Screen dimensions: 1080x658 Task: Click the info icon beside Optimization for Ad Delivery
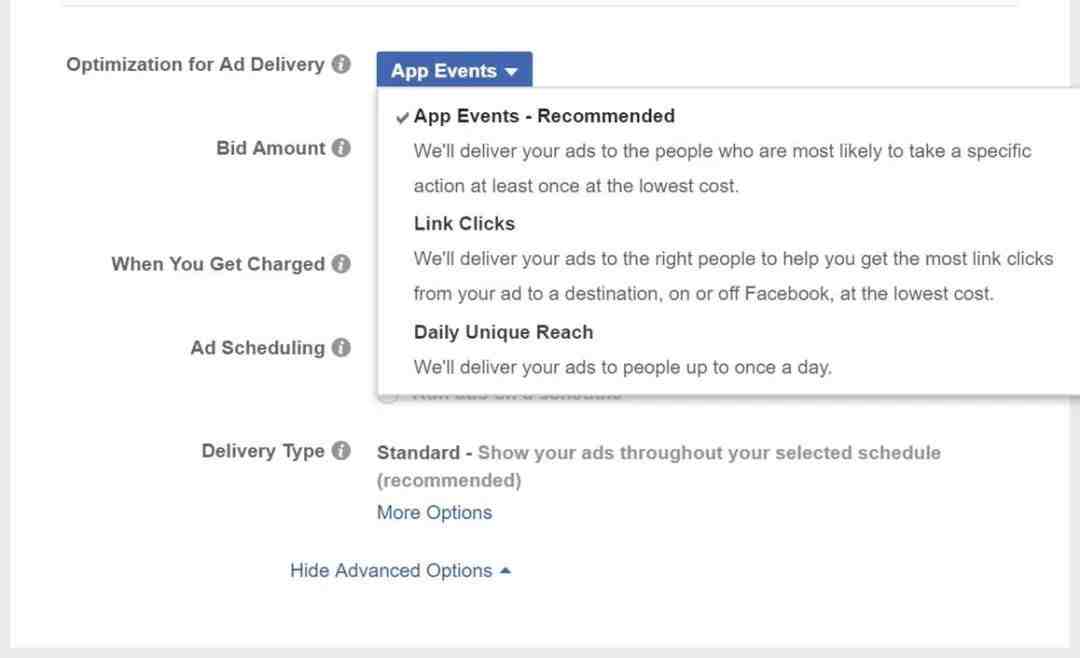click(x=341, y=65)
